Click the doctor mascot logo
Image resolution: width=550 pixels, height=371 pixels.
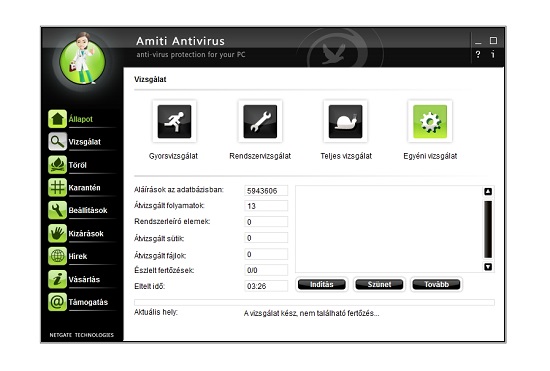[x=83, y=60]
